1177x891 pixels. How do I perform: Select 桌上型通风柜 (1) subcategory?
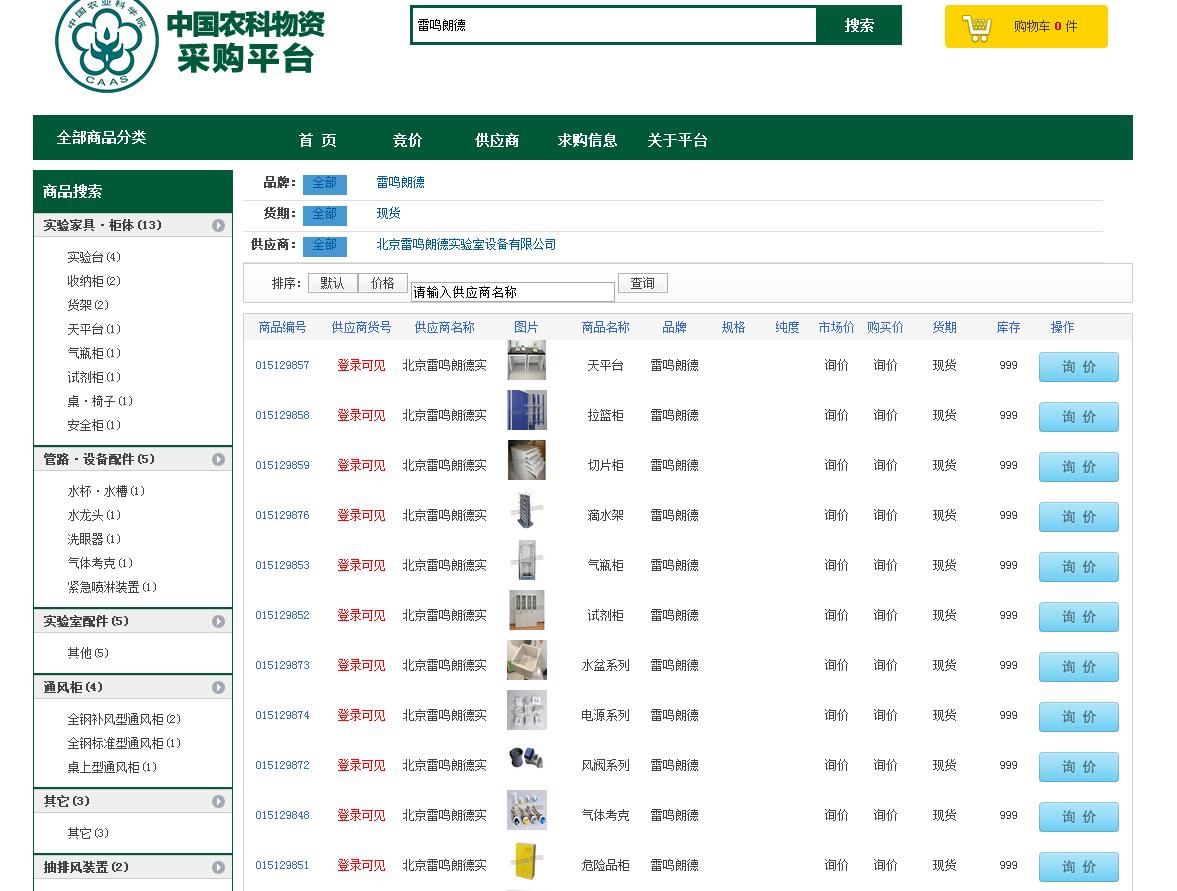click(112, 768)
